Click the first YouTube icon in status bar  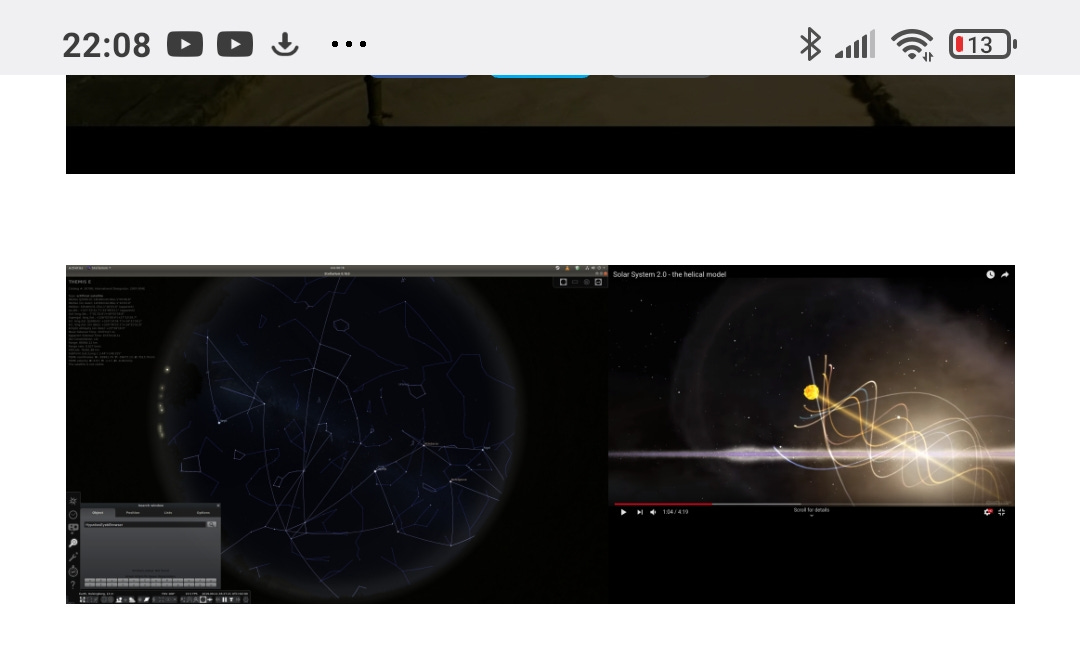coord(185,44)
